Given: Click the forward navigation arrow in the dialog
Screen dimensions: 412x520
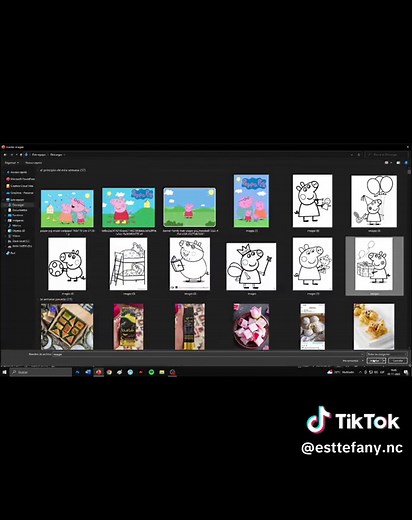Looking at the screenshot, I should 11,155.
